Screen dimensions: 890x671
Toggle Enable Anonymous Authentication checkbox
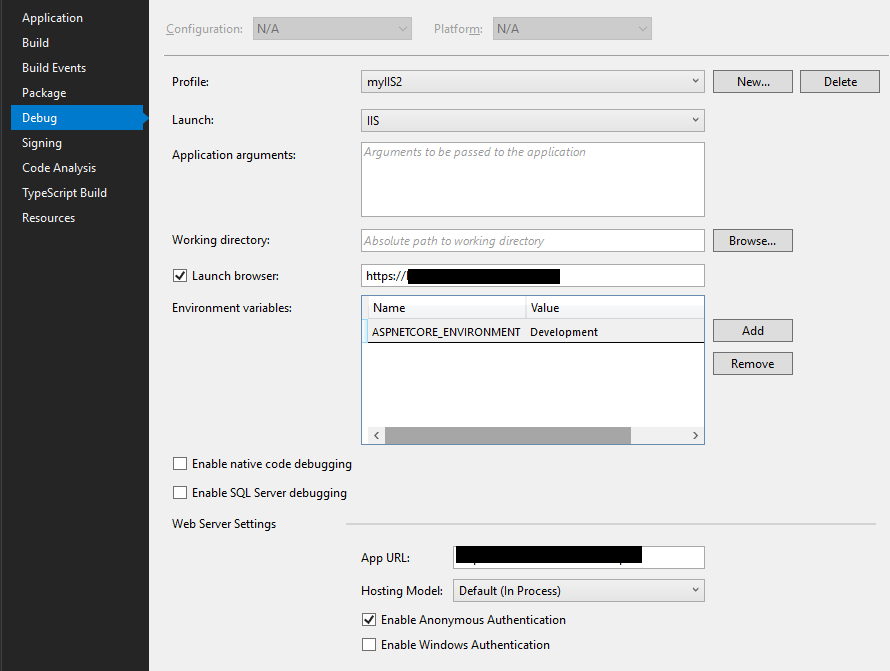(369, 620)
